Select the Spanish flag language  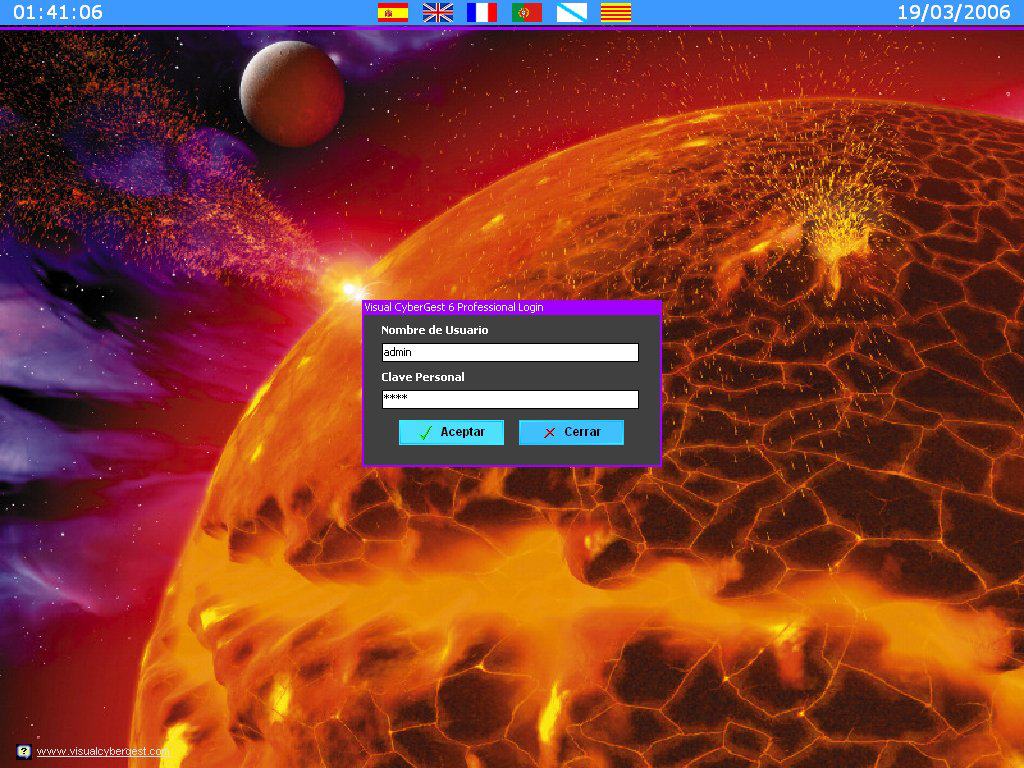(x=392, y=12)
